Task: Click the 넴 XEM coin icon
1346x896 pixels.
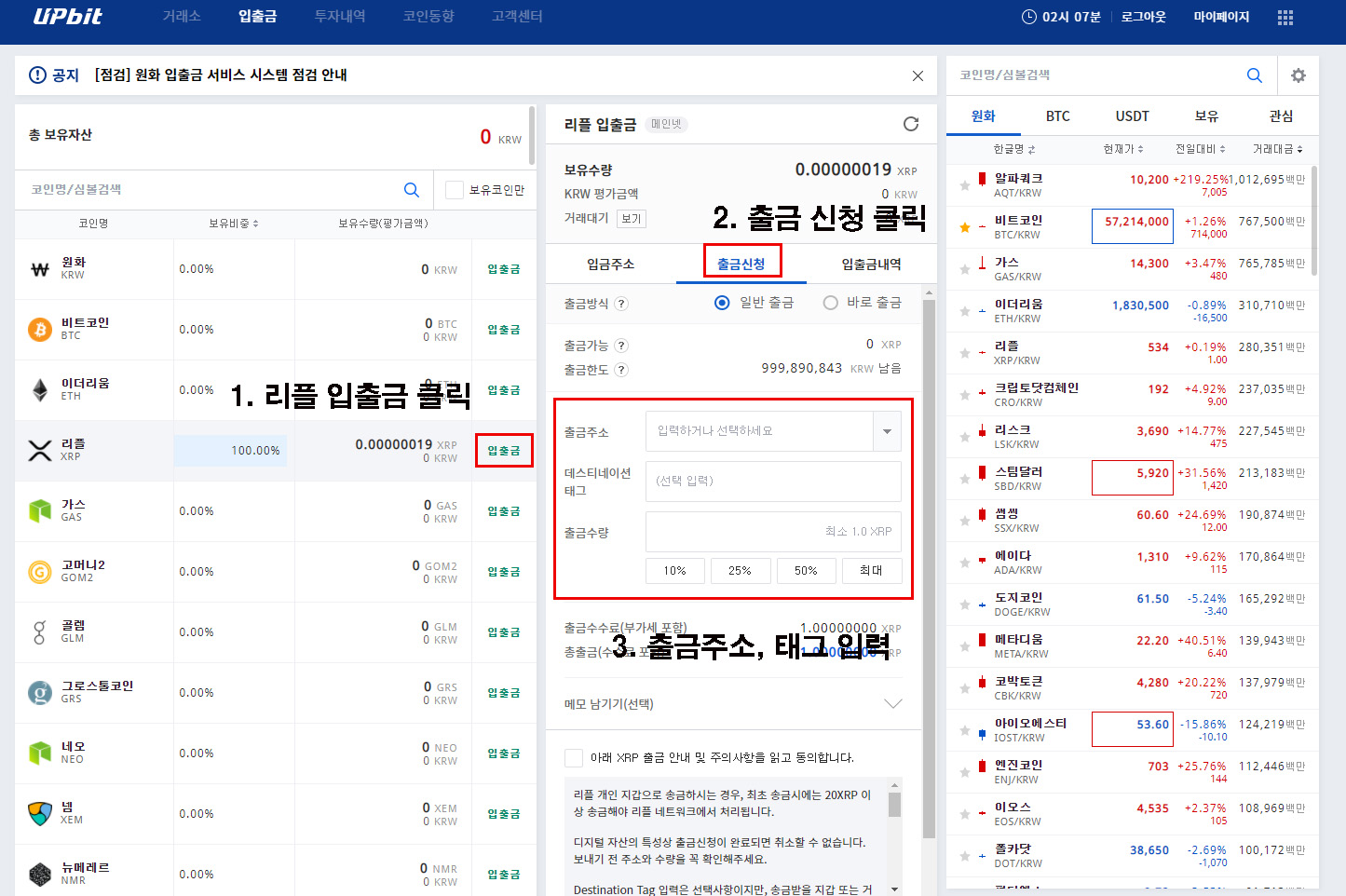Action: tap(40, 814)
